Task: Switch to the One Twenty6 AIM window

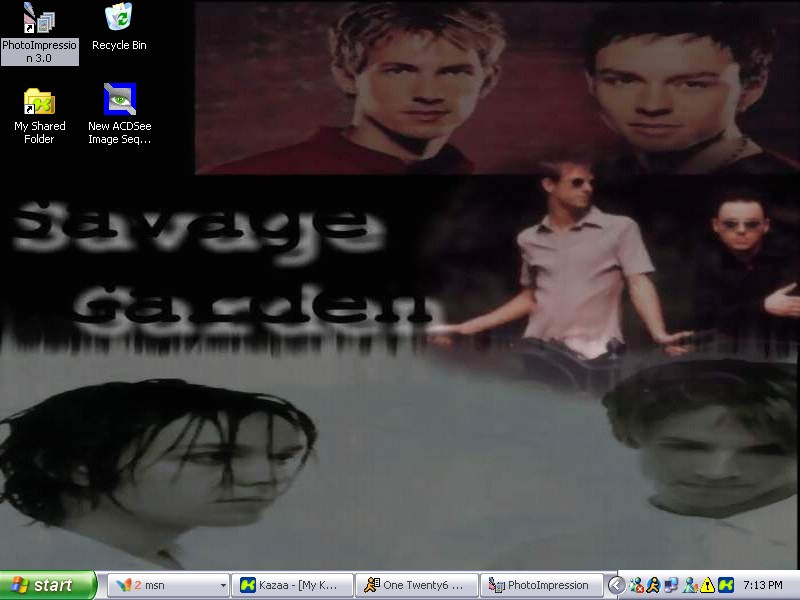Action: (416, 585)
